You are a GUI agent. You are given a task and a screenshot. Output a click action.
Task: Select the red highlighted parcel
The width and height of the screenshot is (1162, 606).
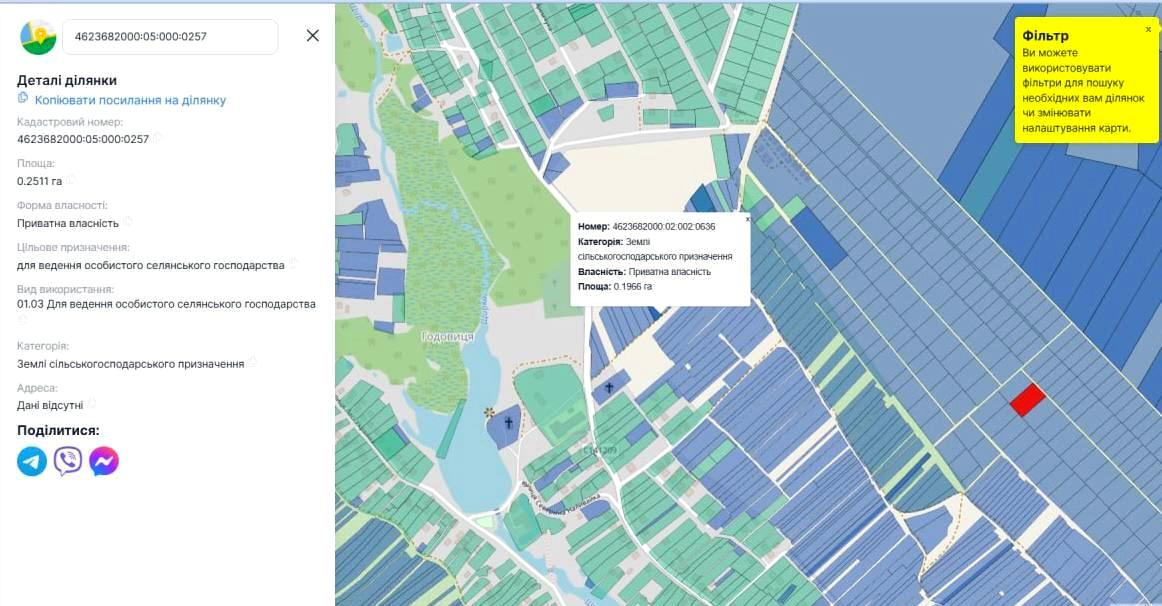coord(1027,399)
